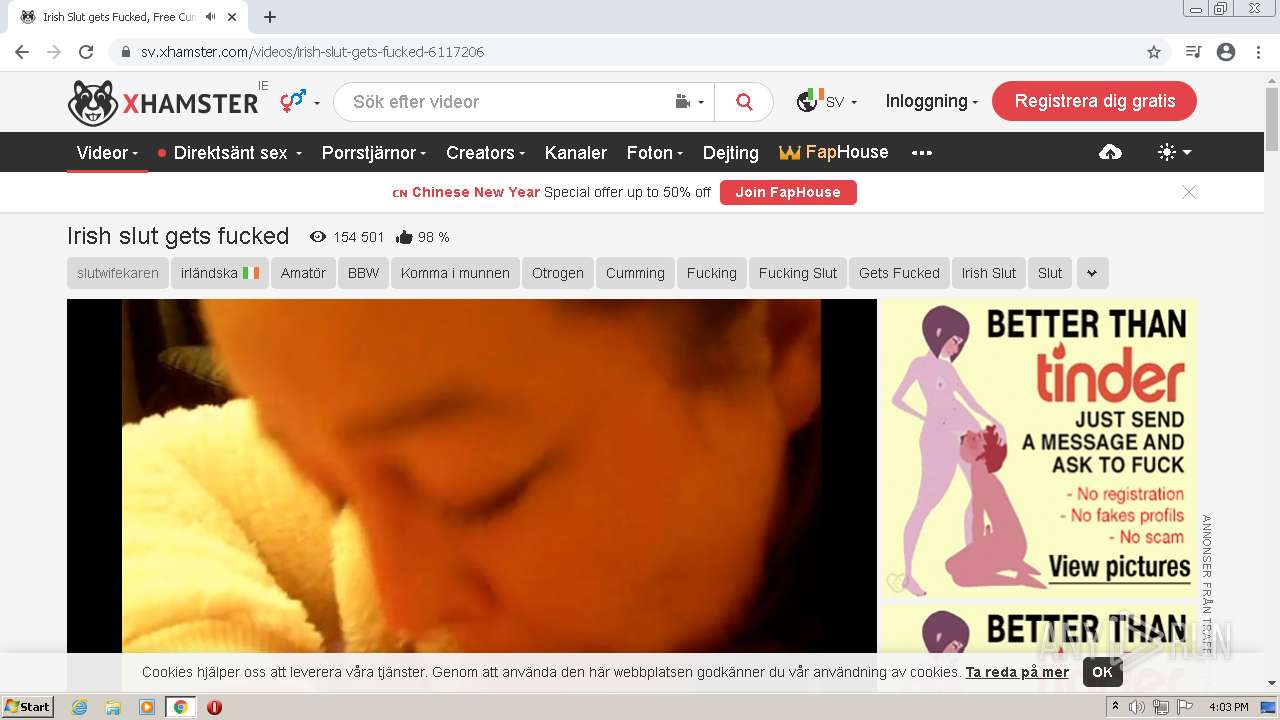Viewport: 1280px width, 720px height.
Task: Reload the current page
Action: pos(86,52)
